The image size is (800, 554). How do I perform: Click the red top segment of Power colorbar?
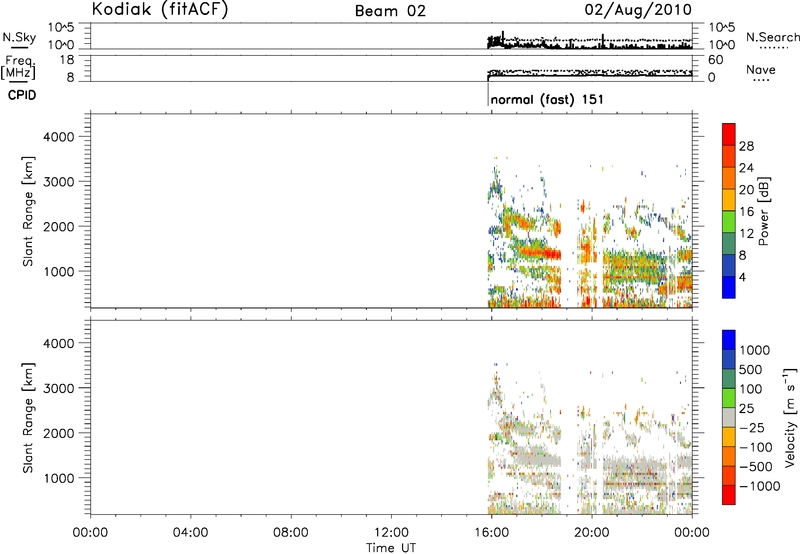coord(729,134)
